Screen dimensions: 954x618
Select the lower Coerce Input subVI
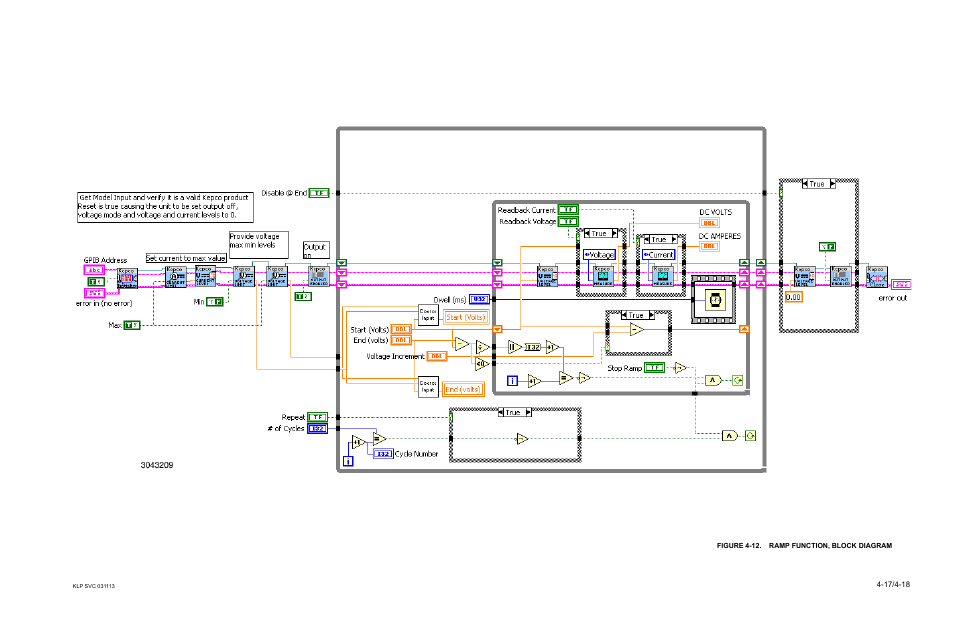pyautogui.click(x=428, y=387)
